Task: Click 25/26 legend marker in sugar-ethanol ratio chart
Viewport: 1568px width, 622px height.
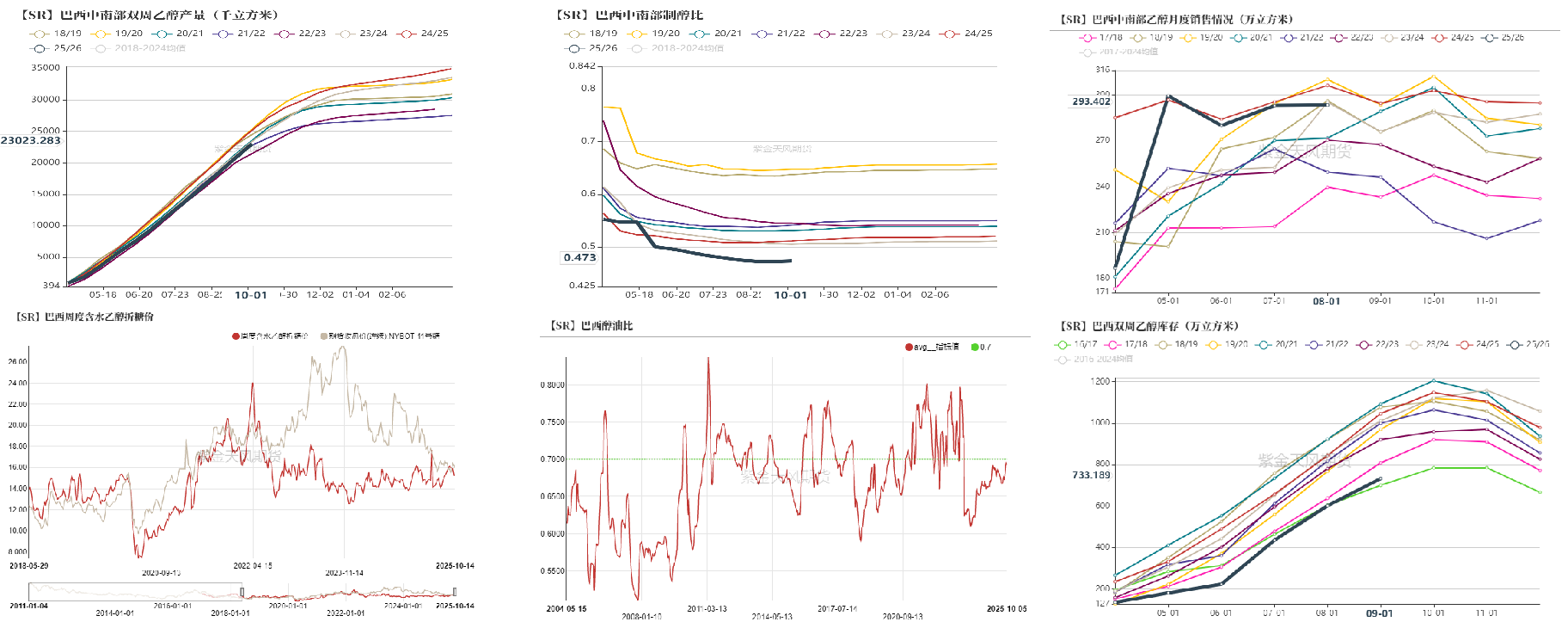Action: point(574,48)
